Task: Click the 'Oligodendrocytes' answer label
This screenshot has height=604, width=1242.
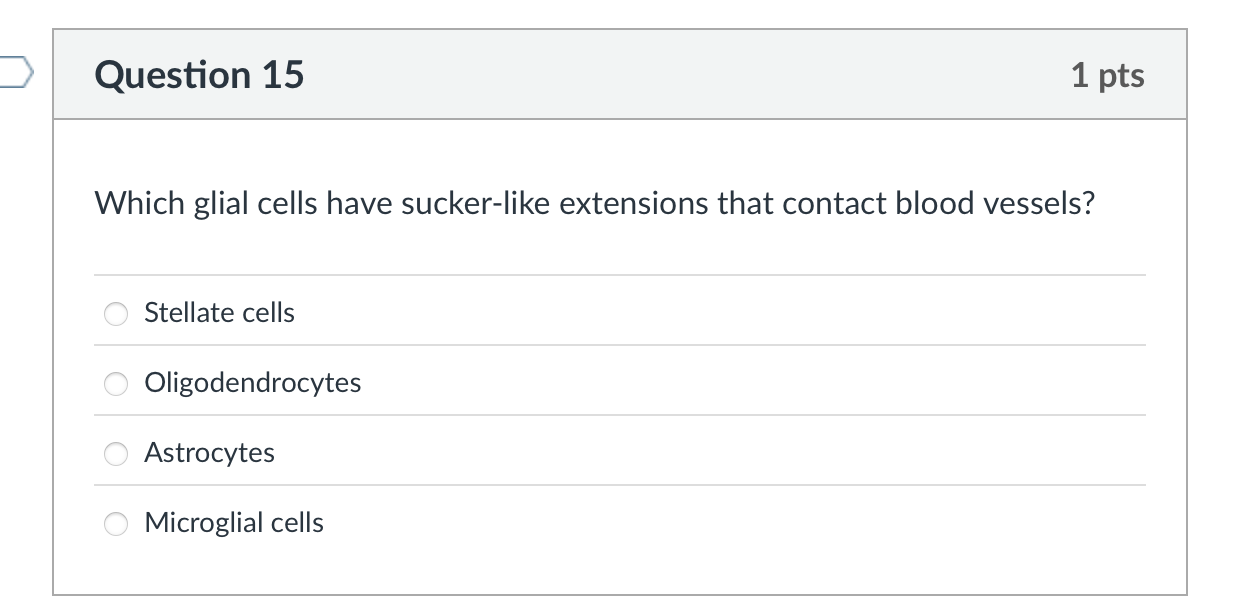Action: (253, 383)
